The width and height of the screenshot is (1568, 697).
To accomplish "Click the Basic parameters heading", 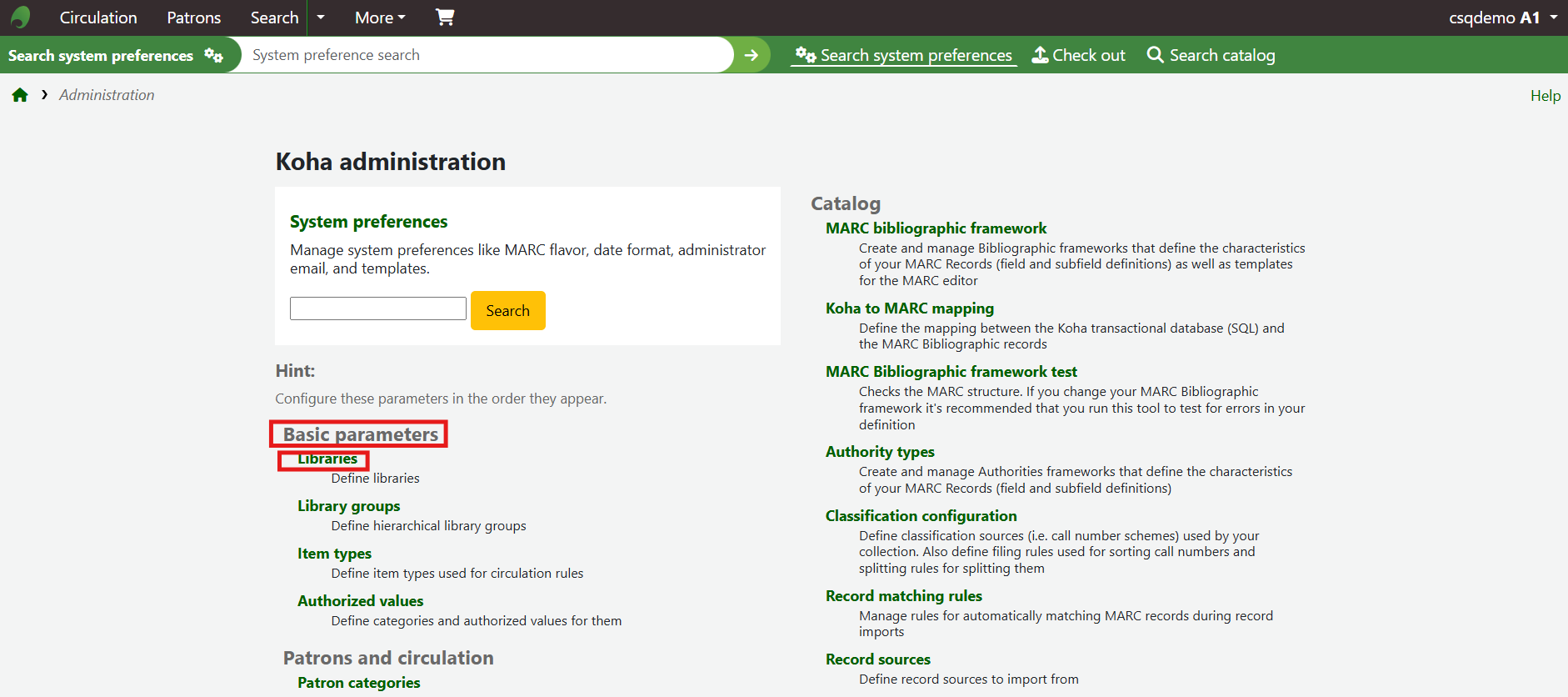I will click(361, 434).
